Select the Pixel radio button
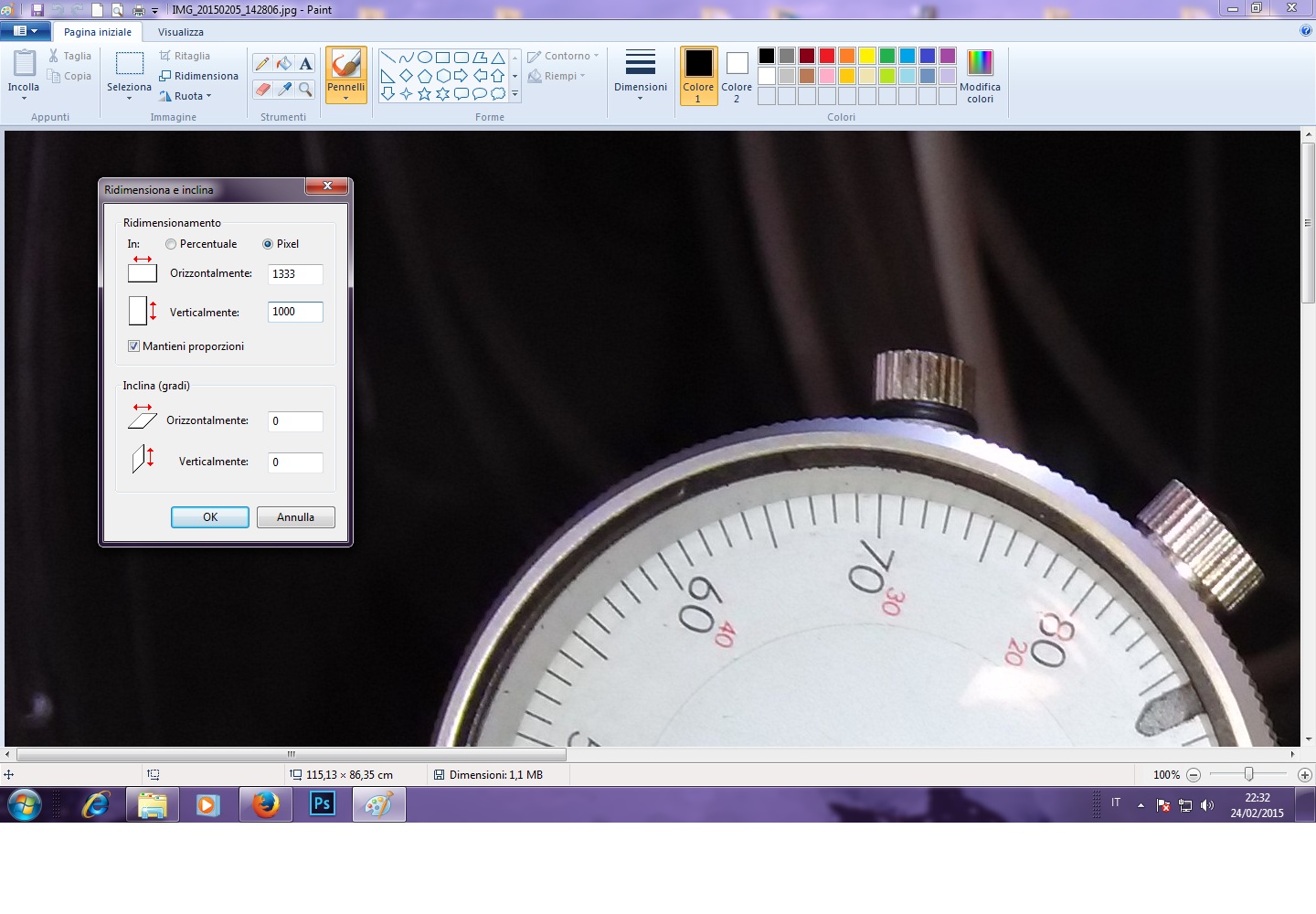This screenshot has height=914, width=1316. (x=268, y=244)
